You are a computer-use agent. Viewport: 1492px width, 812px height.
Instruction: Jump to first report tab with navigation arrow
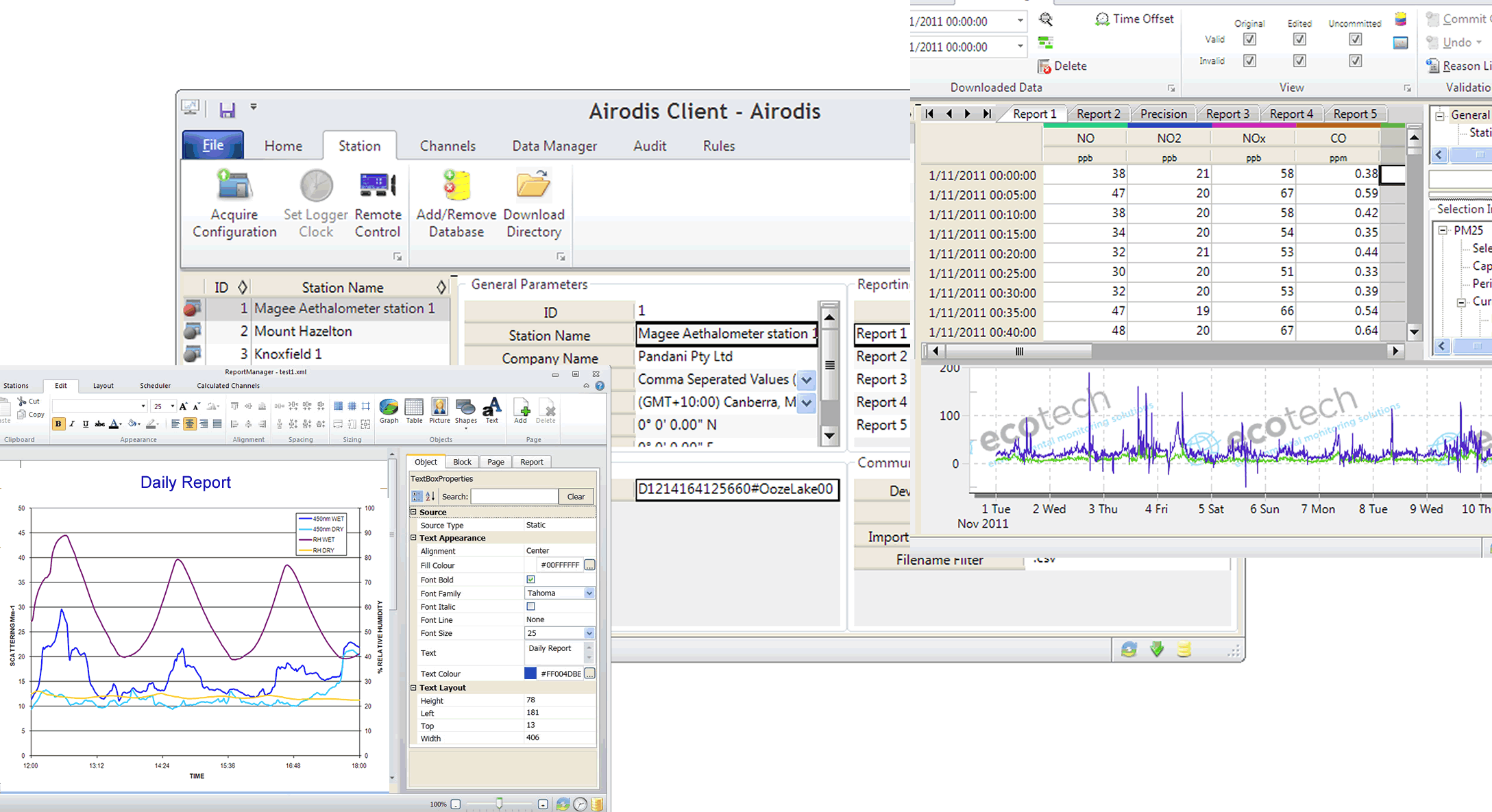coord(929,114)
